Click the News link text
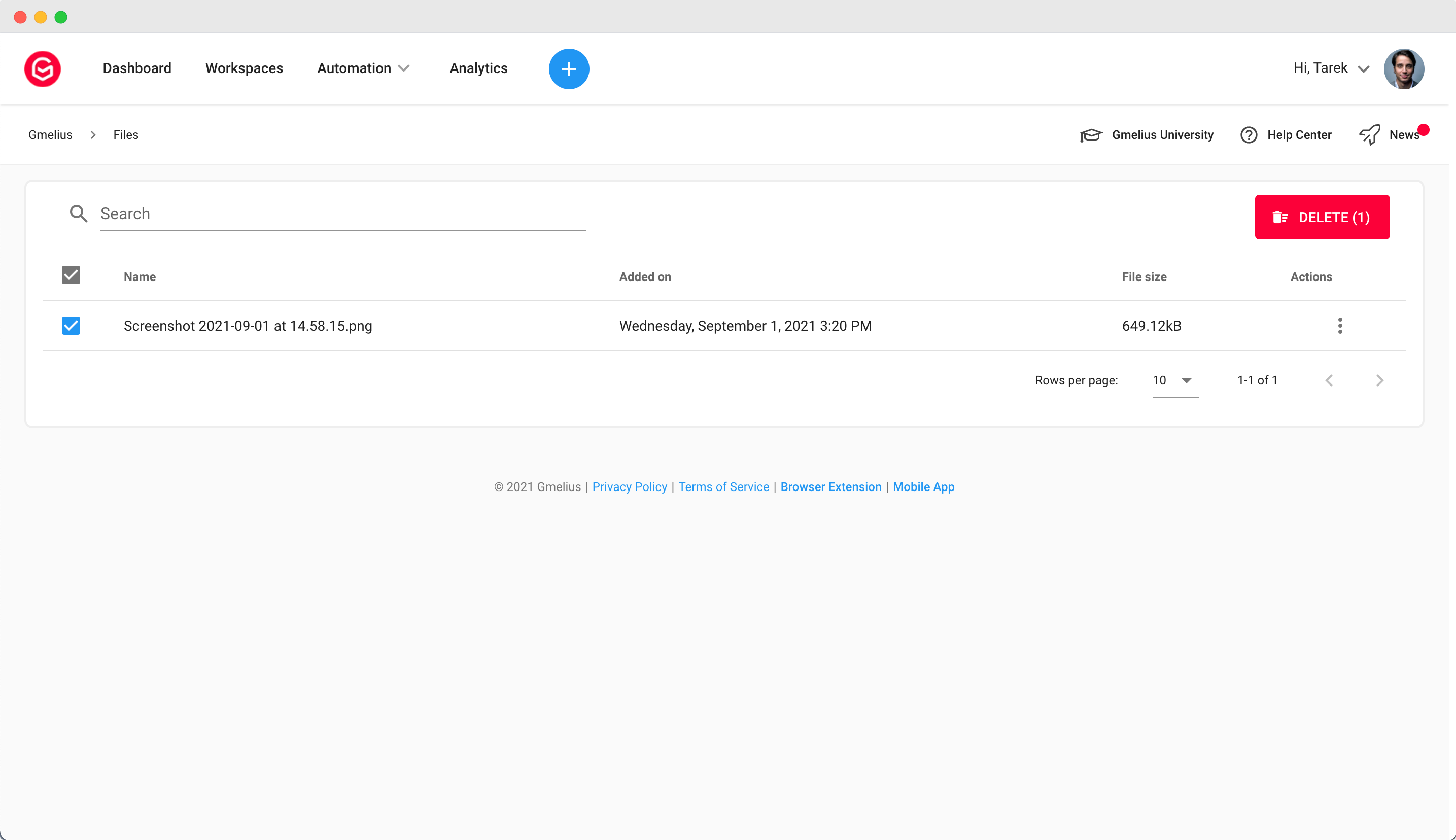This screenshot has width=1456, height=840. 1404,135
